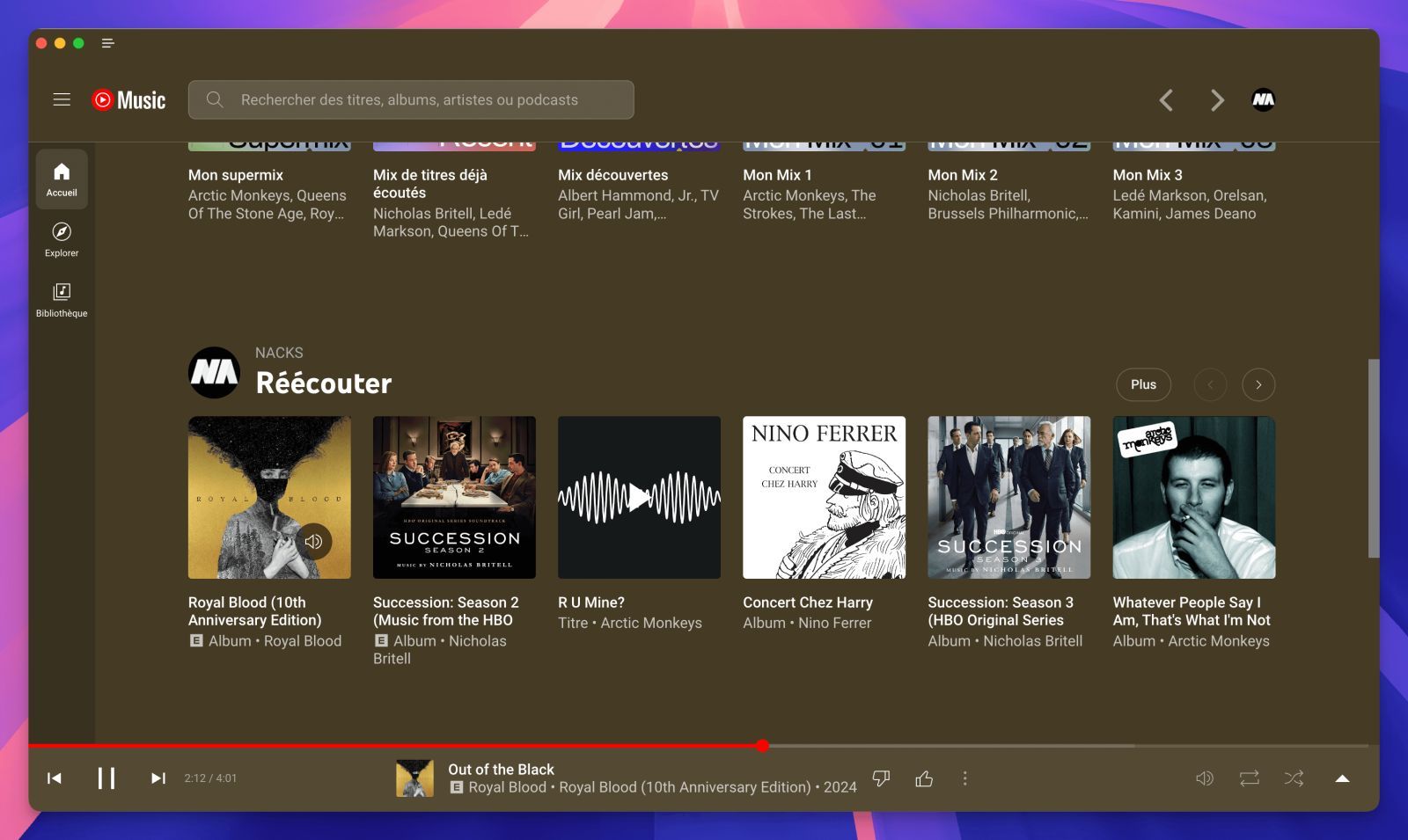Click the vertical page scrollbar
This screenshot has height=840, width=1408.
click(x=1374, y=457)
